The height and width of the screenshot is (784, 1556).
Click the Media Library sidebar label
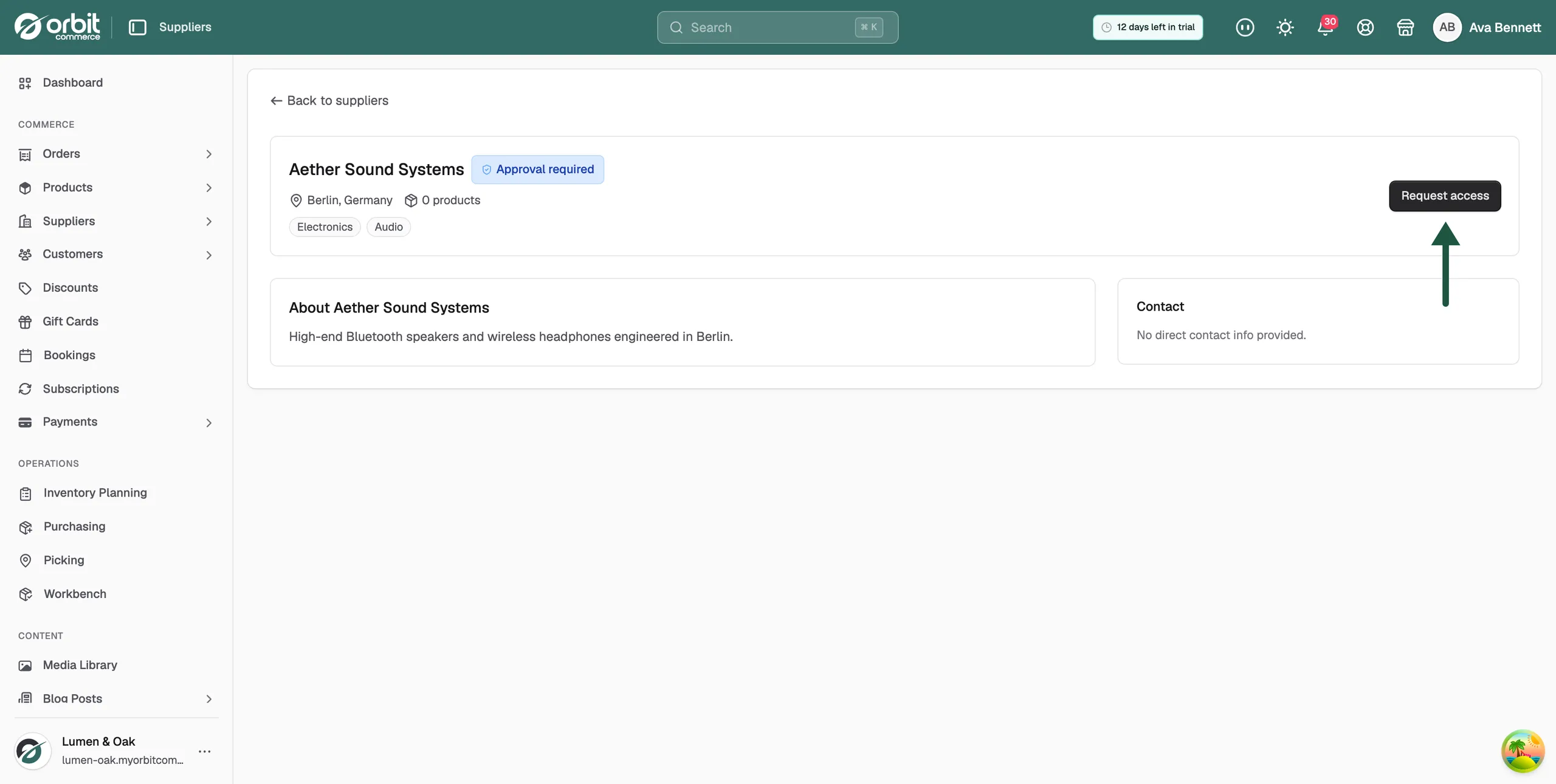pyautogui.click(x=80, y=665)
